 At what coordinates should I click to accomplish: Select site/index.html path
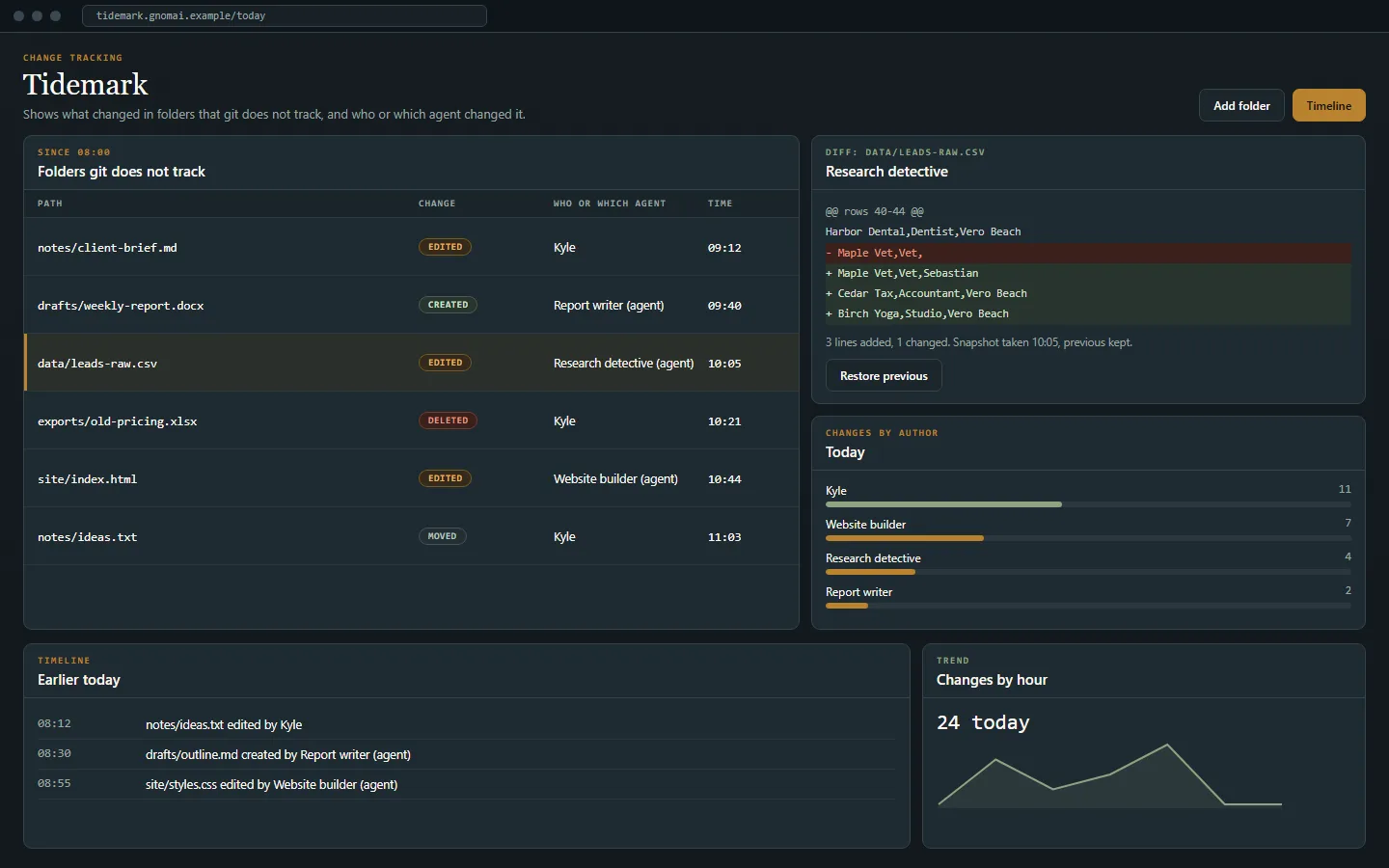pos(87,479)
